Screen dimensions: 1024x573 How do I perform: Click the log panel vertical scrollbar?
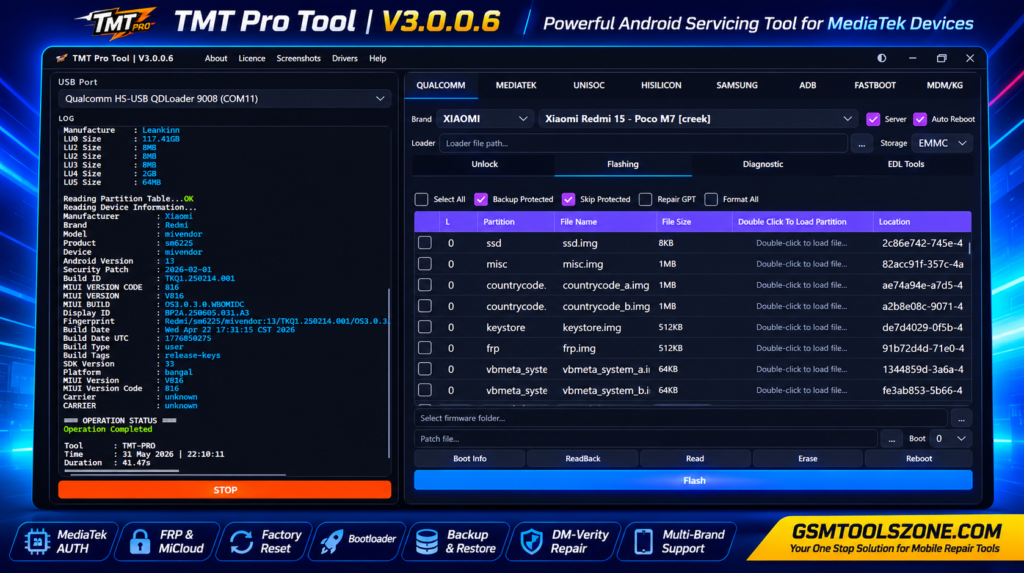(x=389, y=372)
